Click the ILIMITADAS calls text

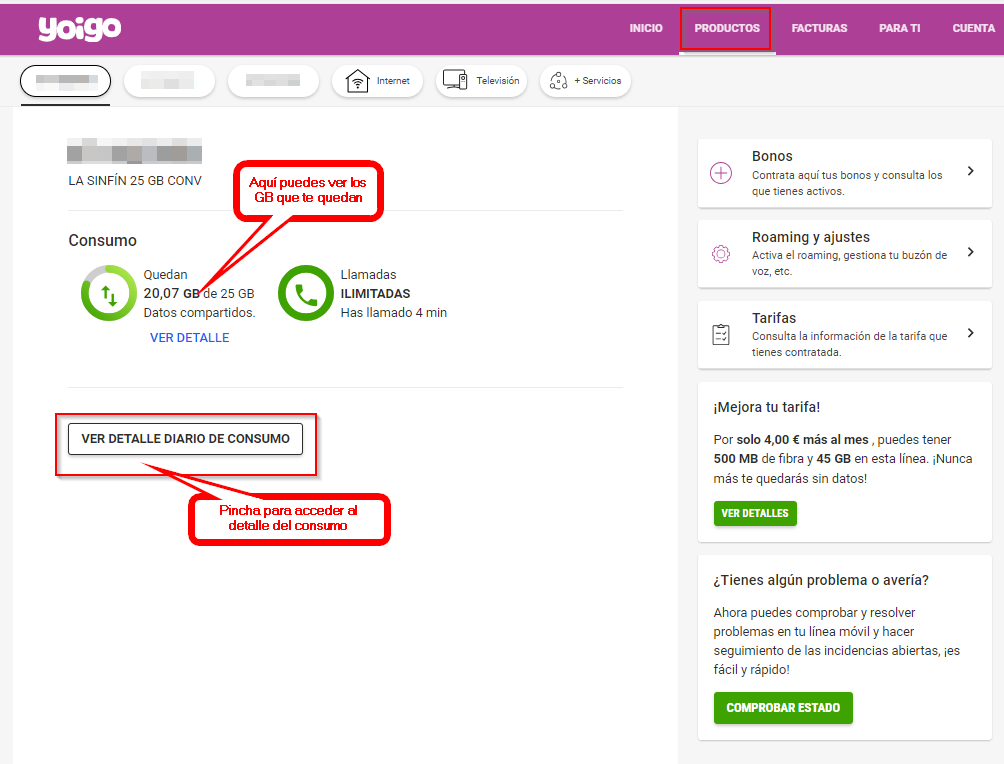pos(375,293)
